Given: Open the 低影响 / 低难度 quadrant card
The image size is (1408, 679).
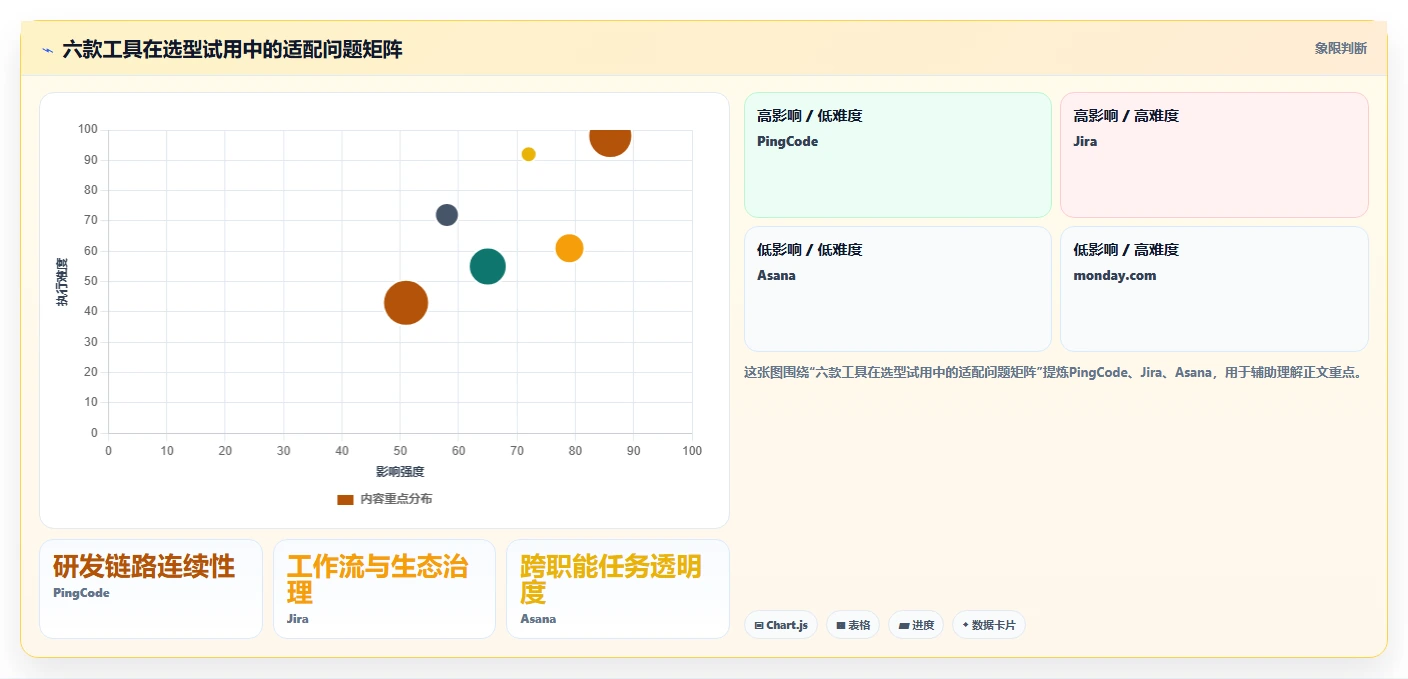Looking at the screenshot, I should (x=897, y=289).
